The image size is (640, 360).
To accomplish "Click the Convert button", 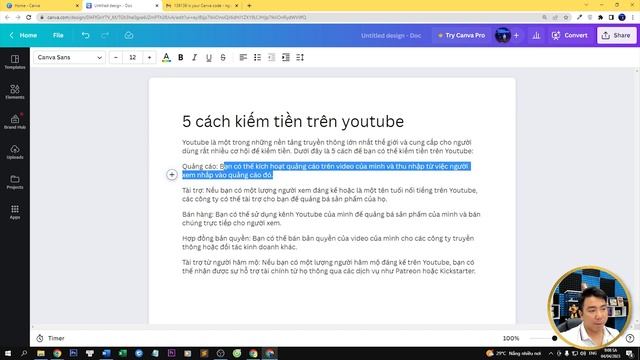I will (x=570, y=36).
